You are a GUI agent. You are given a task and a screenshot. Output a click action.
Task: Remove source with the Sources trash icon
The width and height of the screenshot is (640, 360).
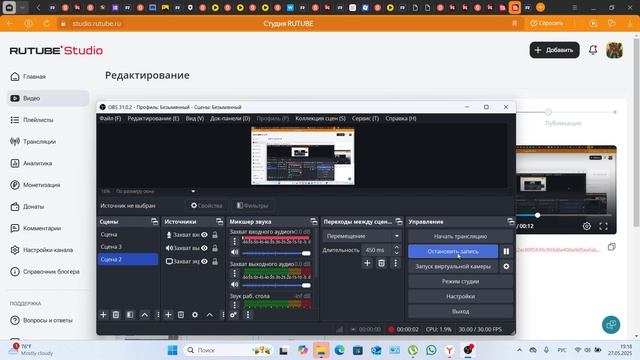coord(181,315)
